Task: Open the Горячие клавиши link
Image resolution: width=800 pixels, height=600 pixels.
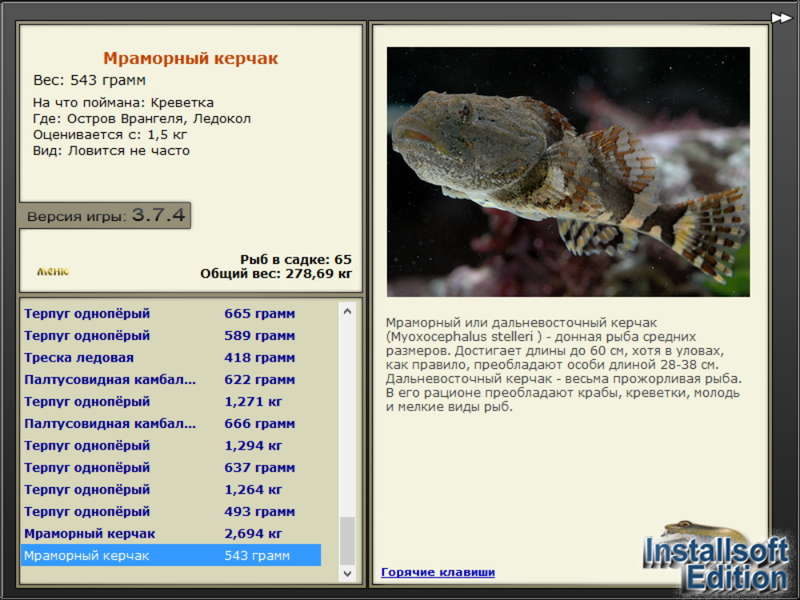Action: 437,572
